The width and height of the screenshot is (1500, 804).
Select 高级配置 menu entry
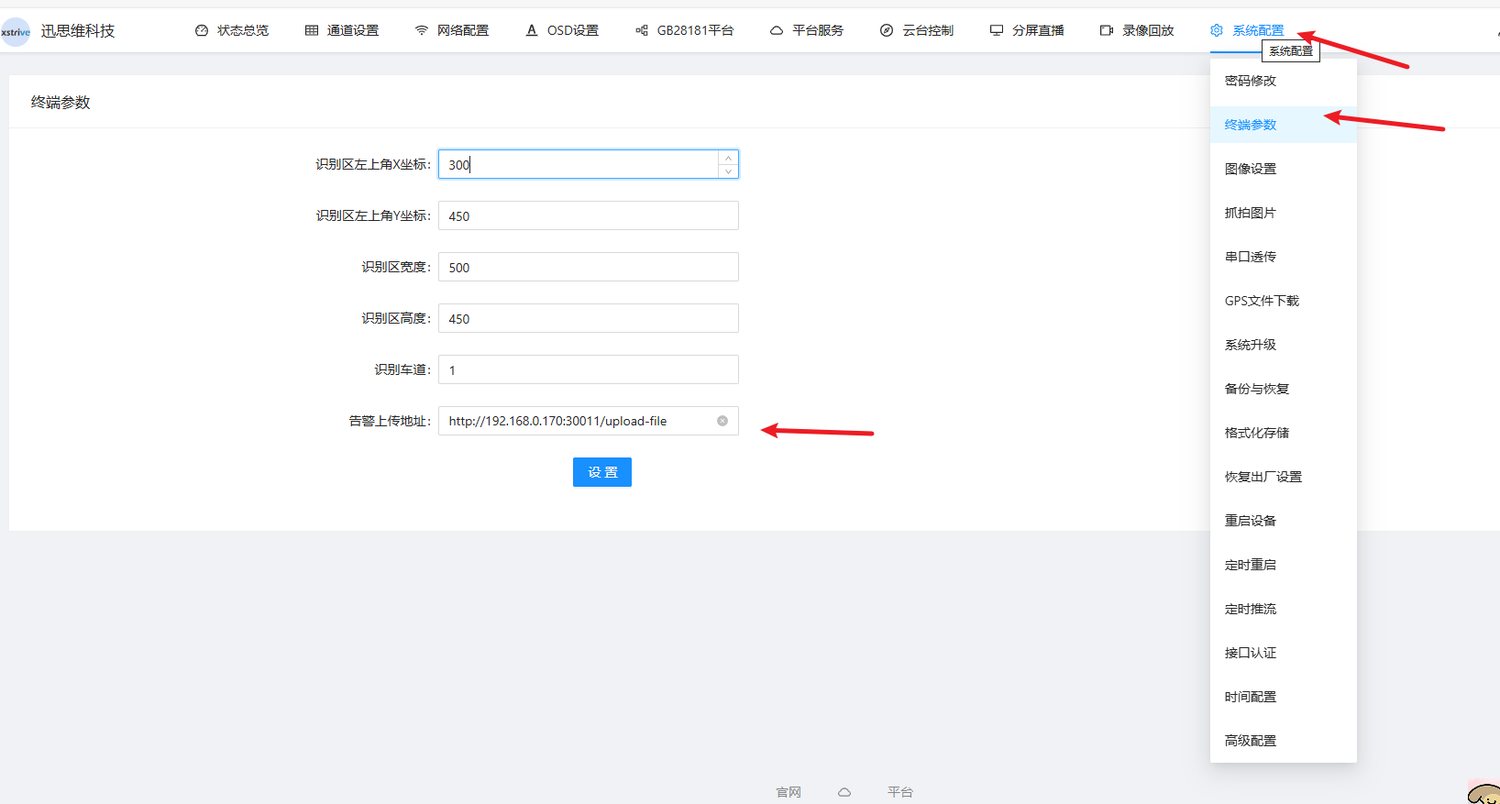tap(1283, 741)
